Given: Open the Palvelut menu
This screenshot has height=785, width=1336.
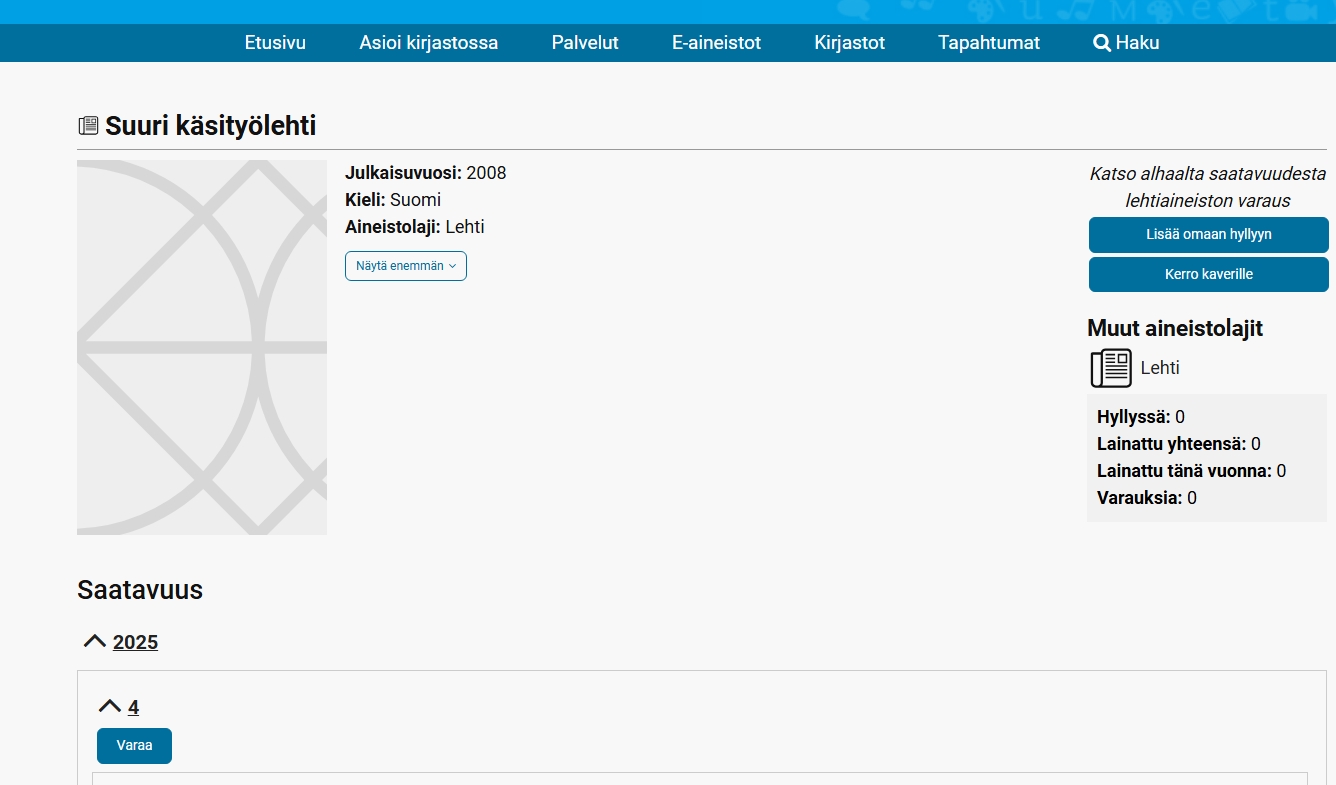Looking at the screenshot, I should click(x=585, y=43).
